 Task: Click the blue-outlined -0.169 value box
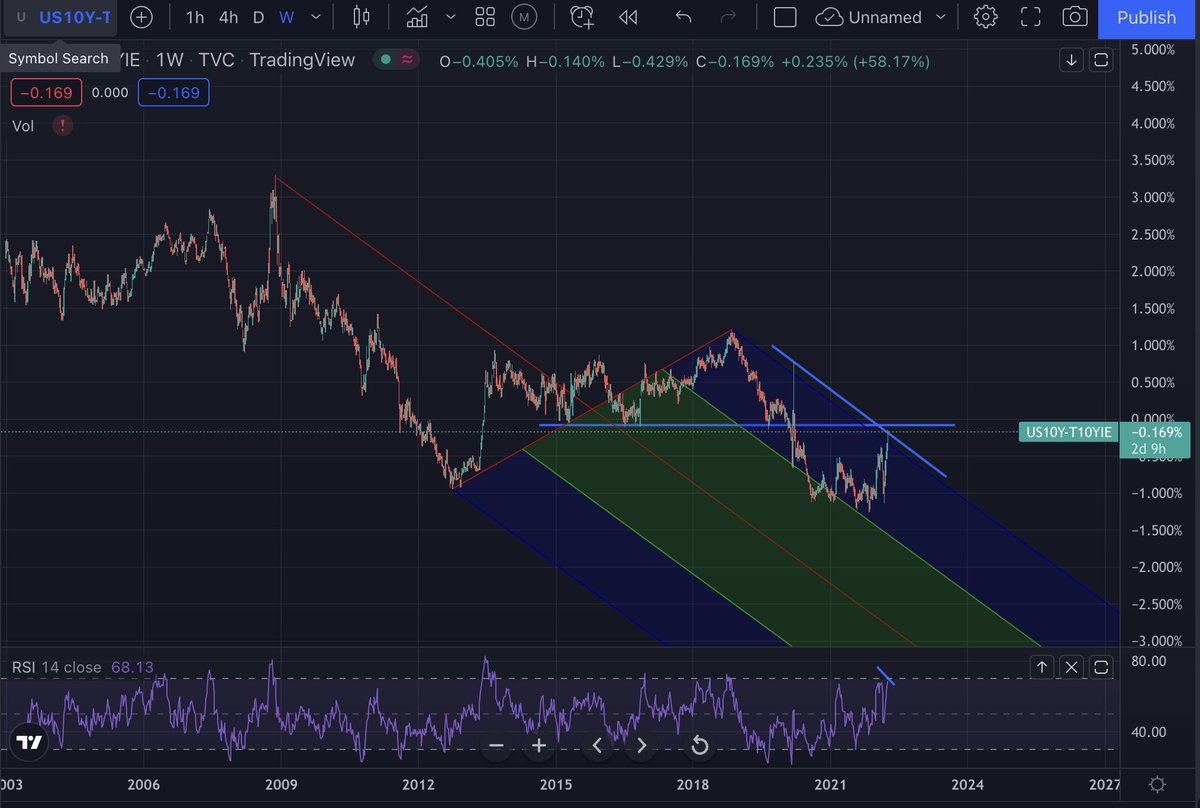(174, 93)
